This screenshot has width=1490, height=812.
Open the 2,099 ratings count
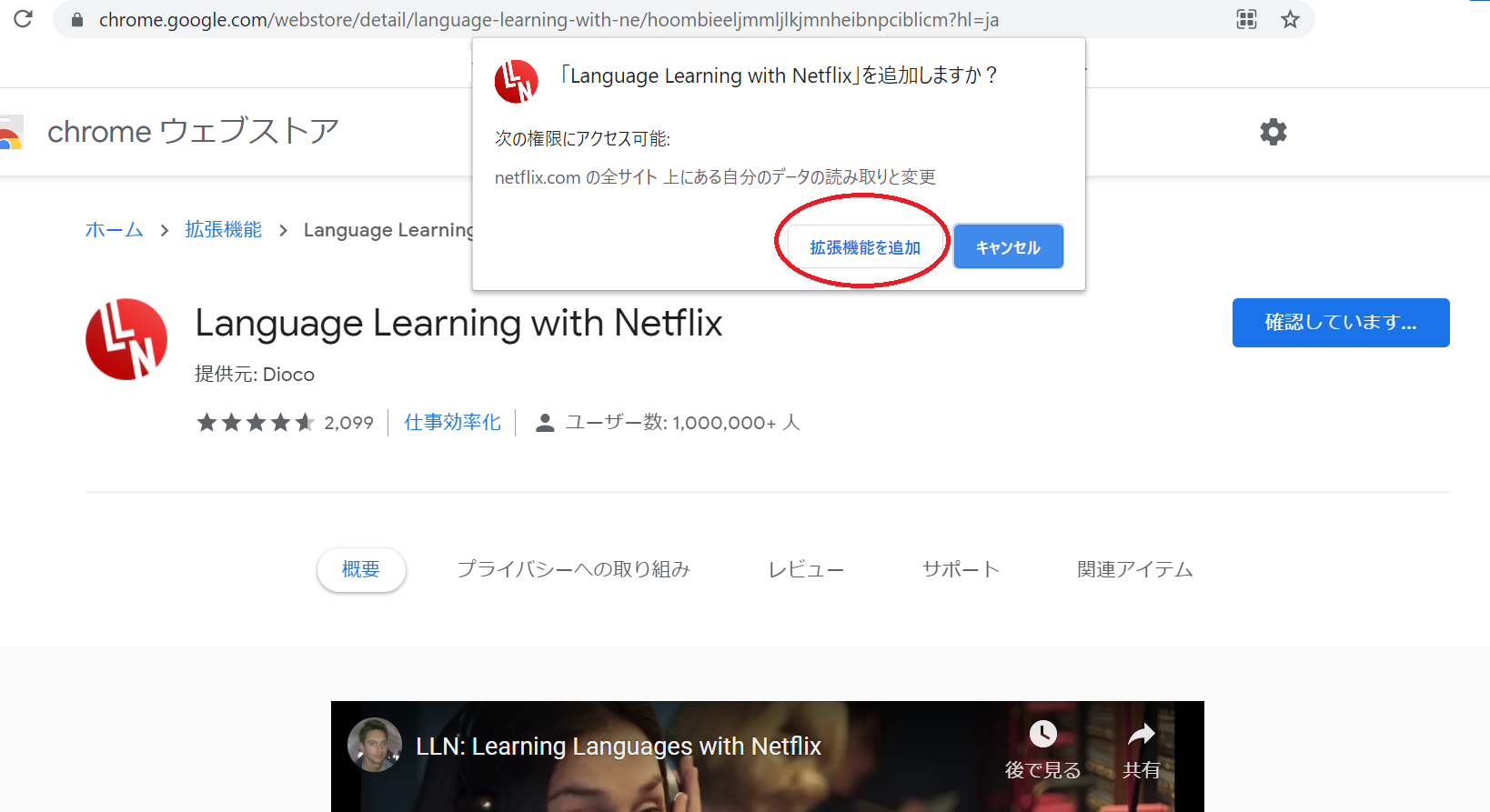pyautogui.click(x=349, y=423)
